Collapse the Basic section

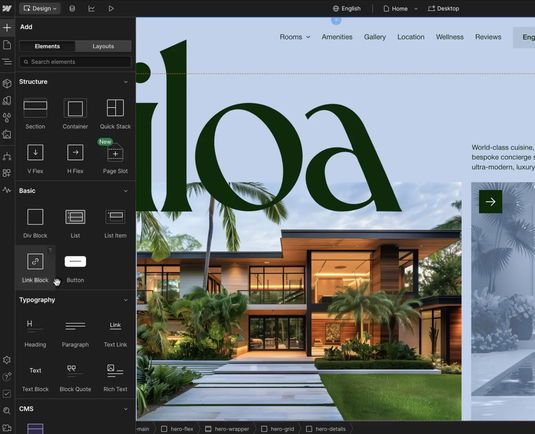point(126,191)
